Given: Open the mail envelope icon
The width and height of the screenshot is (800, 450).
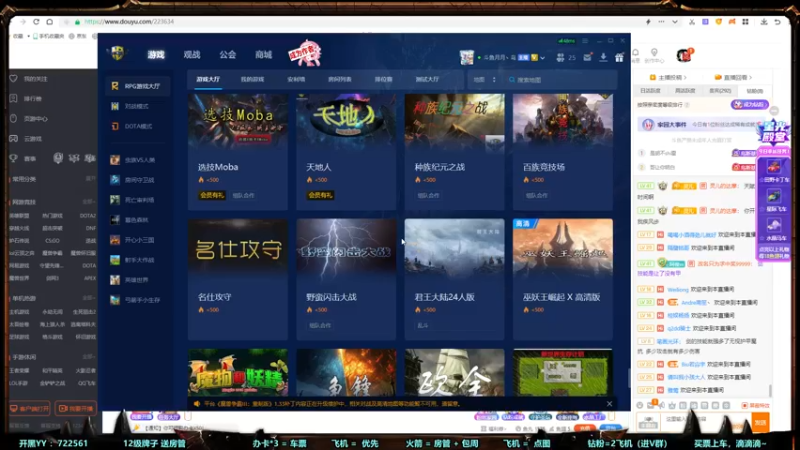Looking at the screenshot, I should coord(588,57).
